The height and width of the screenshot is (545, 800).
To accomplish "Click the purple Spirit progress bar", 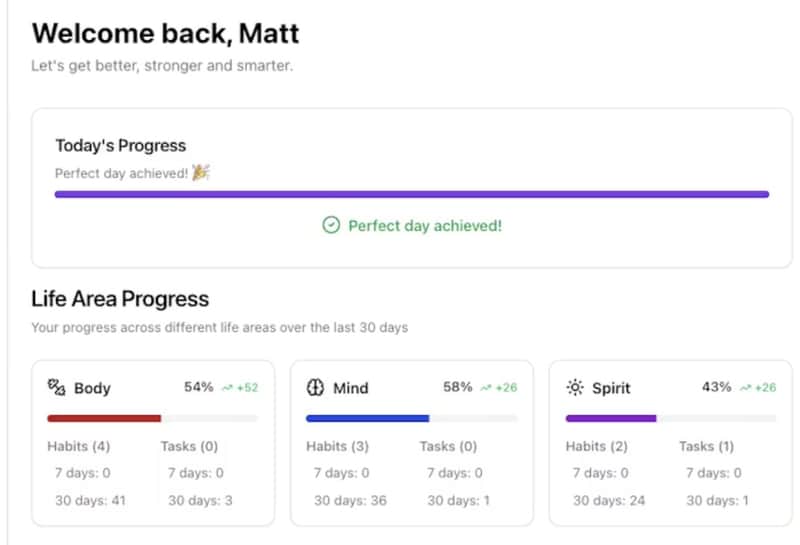I will [610, 418].
